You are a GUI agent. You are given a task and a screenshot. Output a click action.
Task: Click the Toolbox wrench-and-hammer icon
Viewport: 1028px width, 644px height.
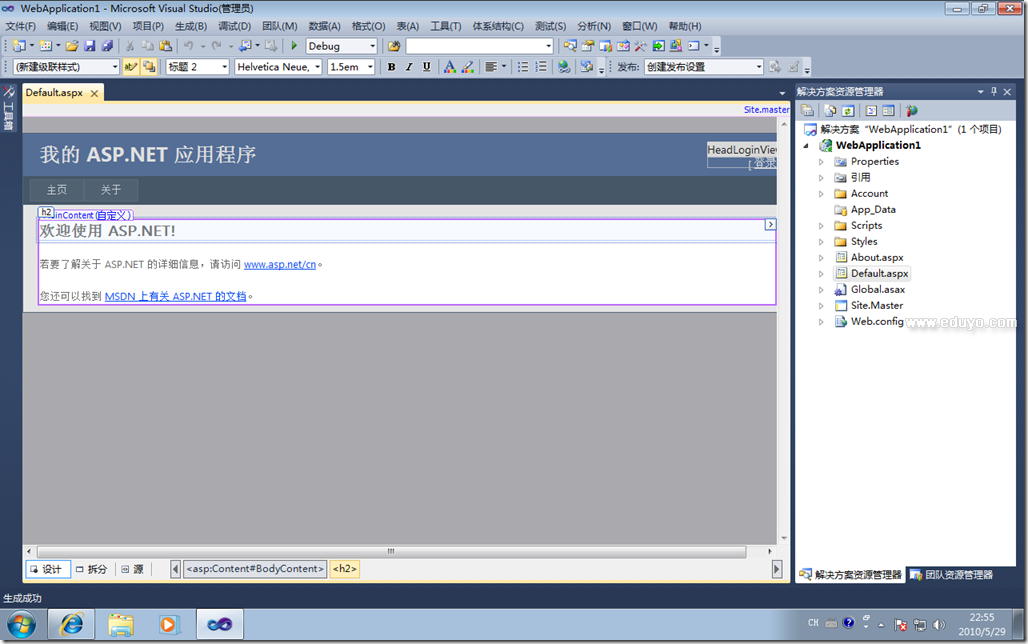coord(9,92)
